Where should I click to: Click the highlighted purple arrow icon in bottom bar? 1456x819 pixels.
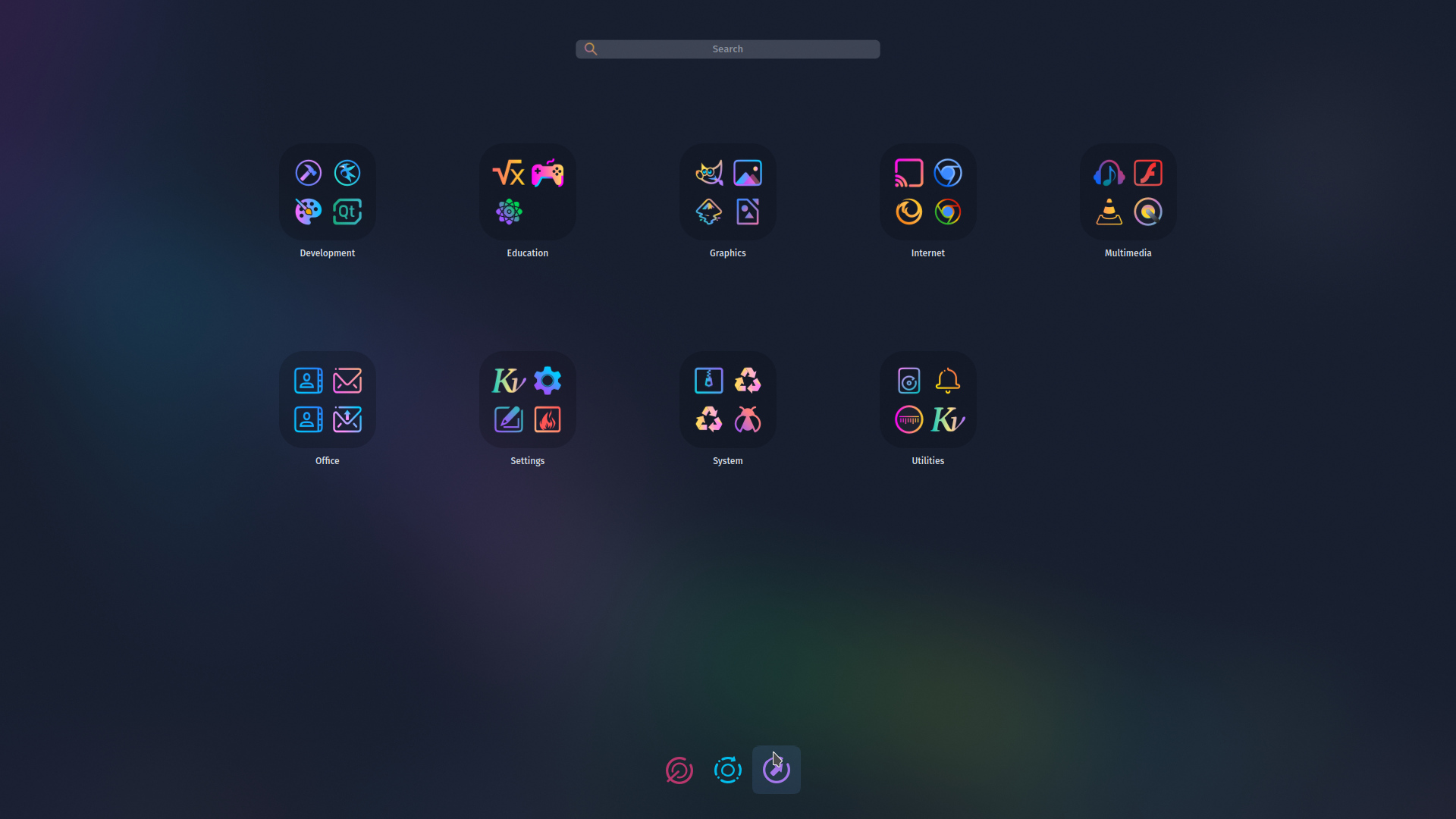point(777,770)
